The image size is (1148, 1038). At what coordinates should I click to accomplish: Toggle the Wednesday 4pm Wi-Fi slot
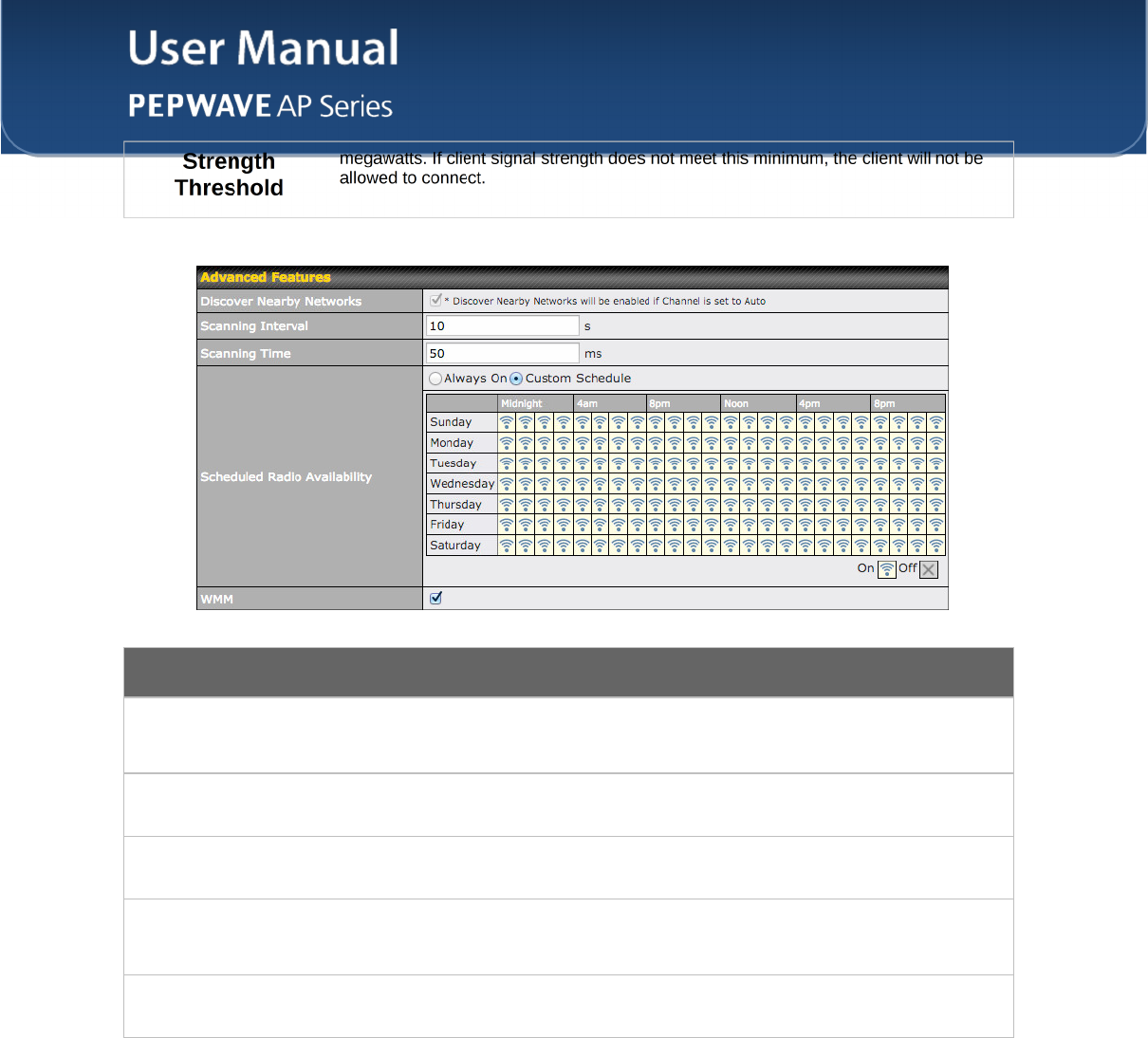click(805, 484)
